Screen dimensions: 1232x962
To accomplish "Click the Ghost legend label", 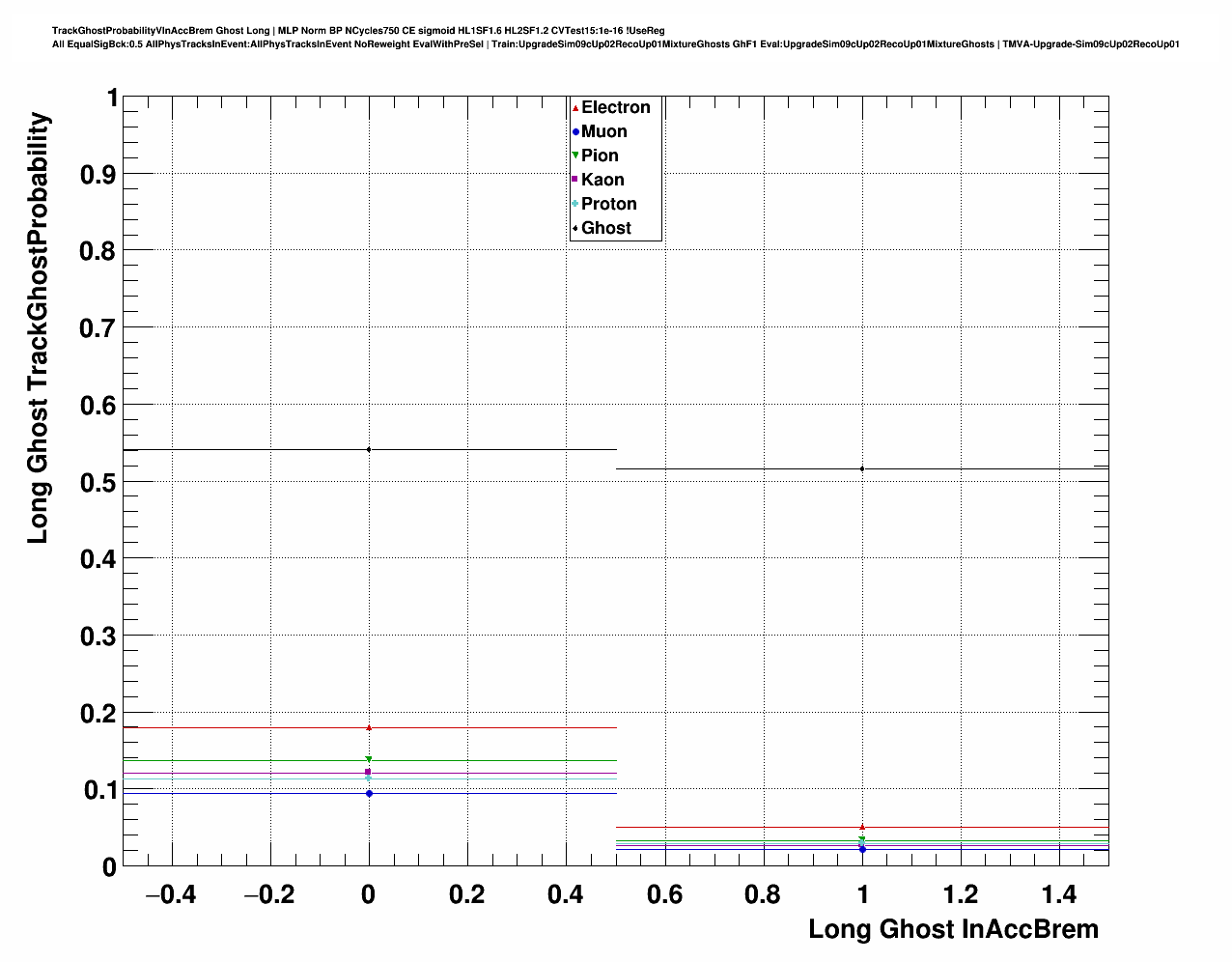I will click(606, 228).
